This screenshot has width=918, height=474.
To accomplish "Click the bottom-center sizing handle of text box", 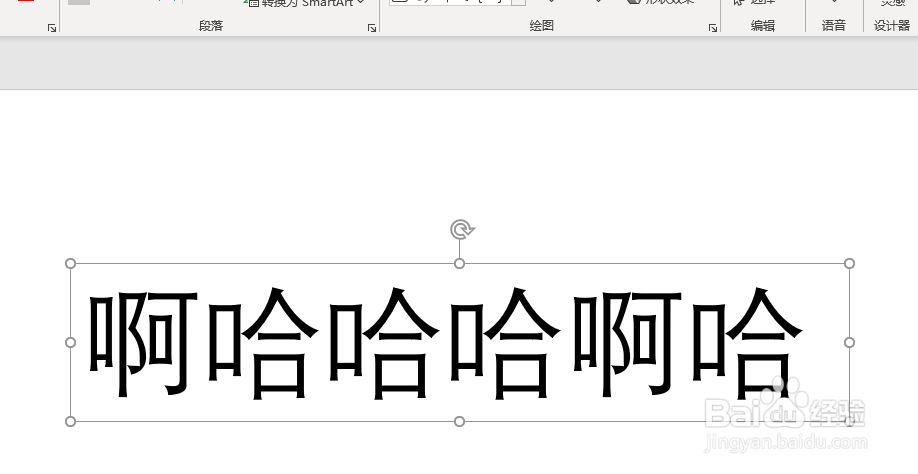I will click(460, 421).
